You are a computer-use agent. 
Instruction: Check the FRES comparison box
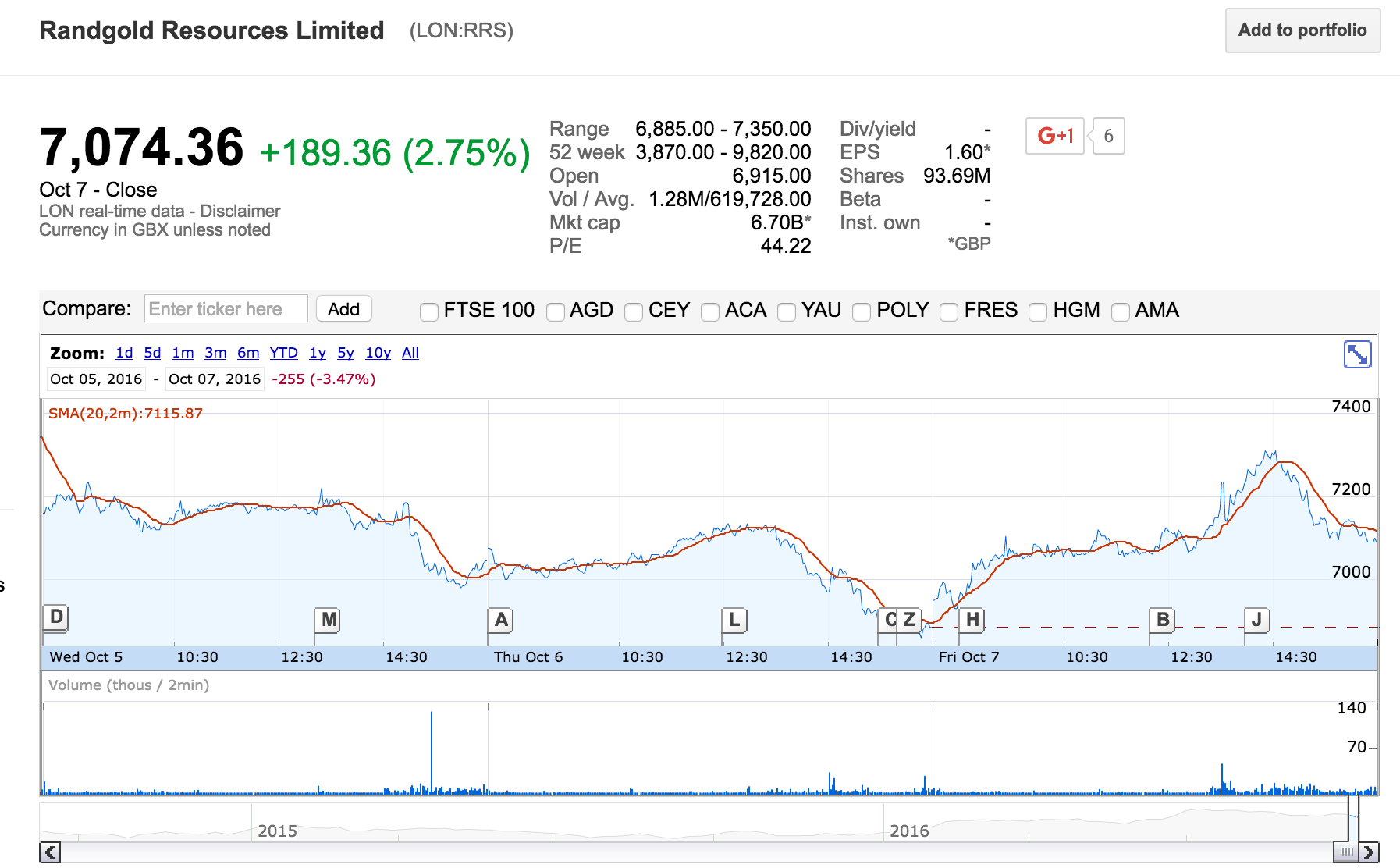tap(949, 311)
